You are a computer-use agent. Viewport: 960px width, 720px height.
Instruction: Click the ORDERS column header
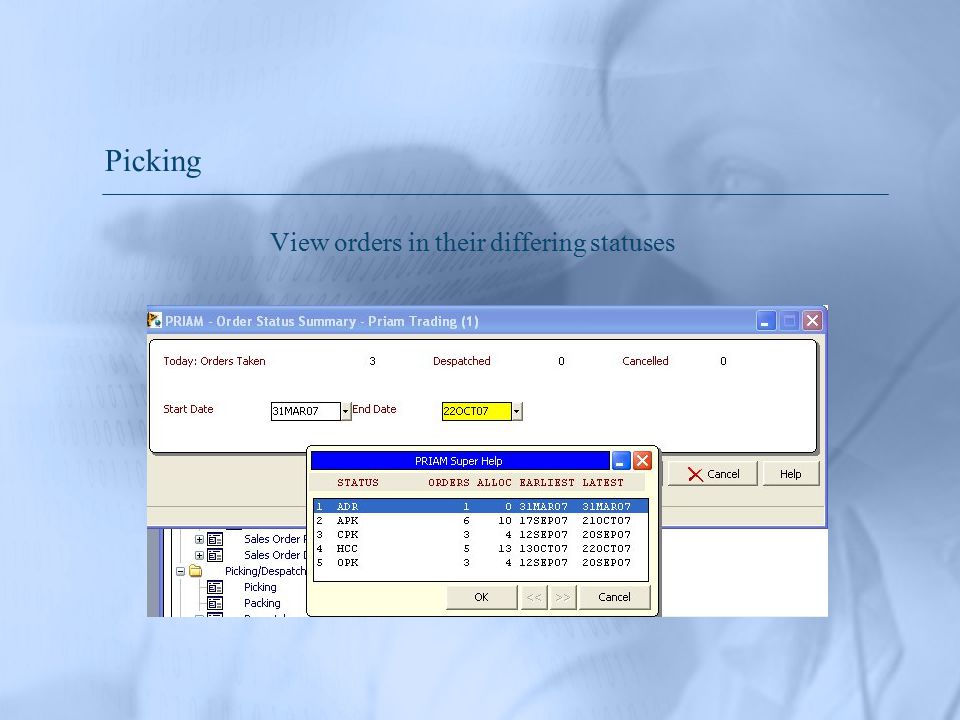pos(449,482)
